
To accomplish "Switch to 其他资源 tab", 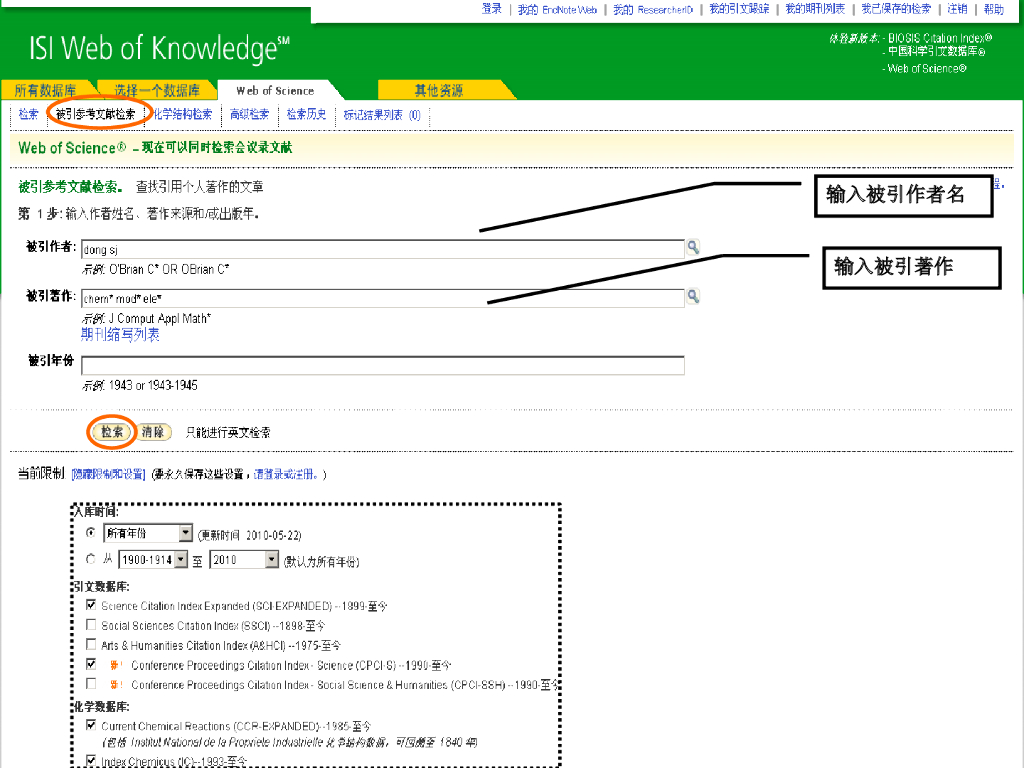I will tap(439, 90).
